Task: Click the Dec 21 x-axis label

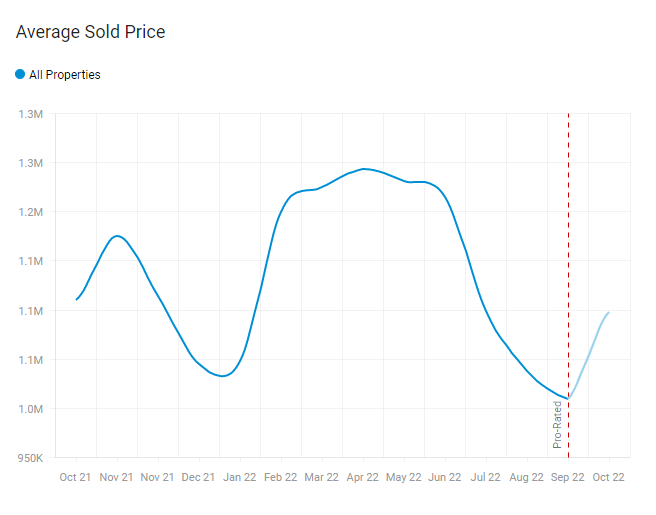Action: (199, 477)
